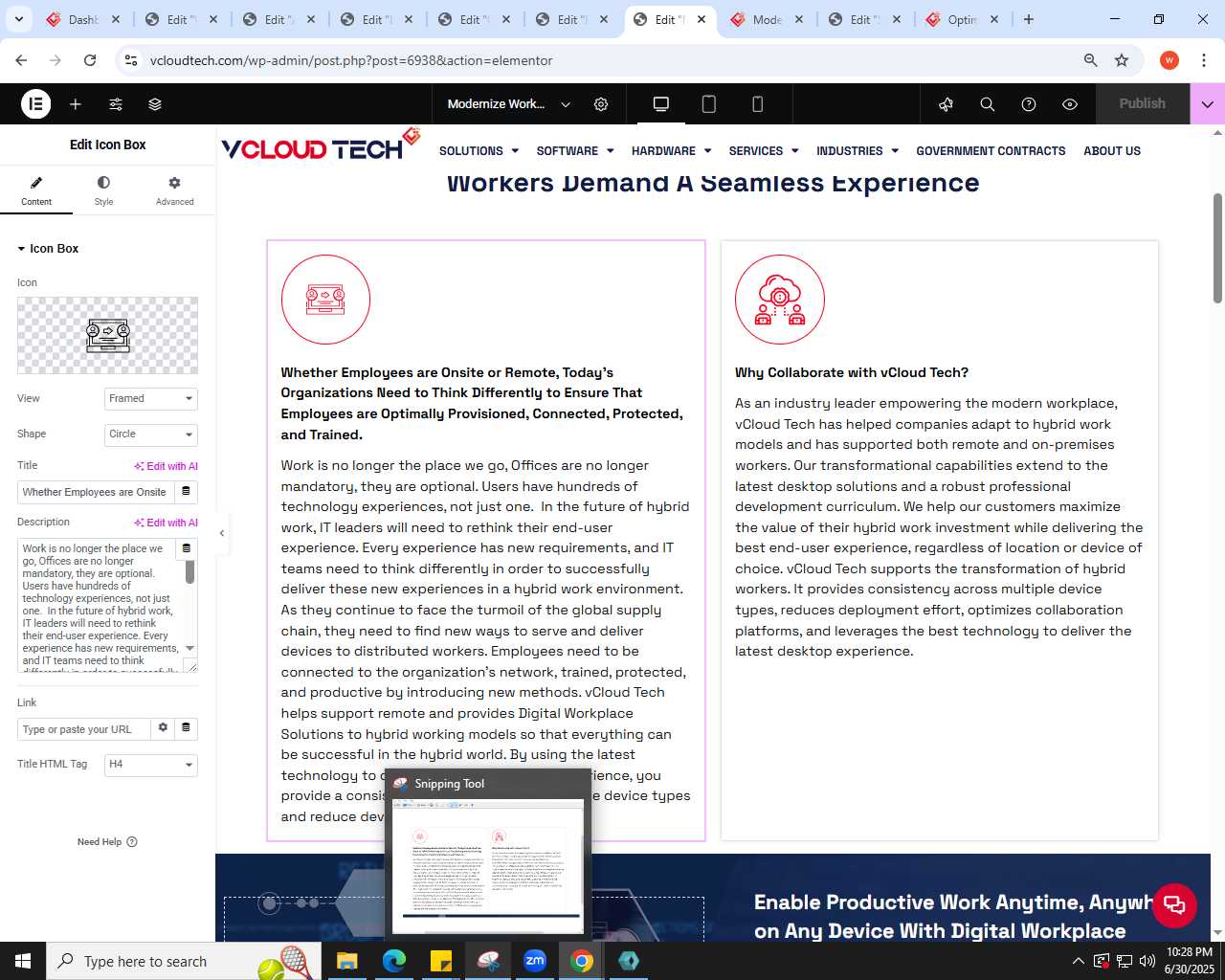Open dynamic tags icon for Description

187,548
